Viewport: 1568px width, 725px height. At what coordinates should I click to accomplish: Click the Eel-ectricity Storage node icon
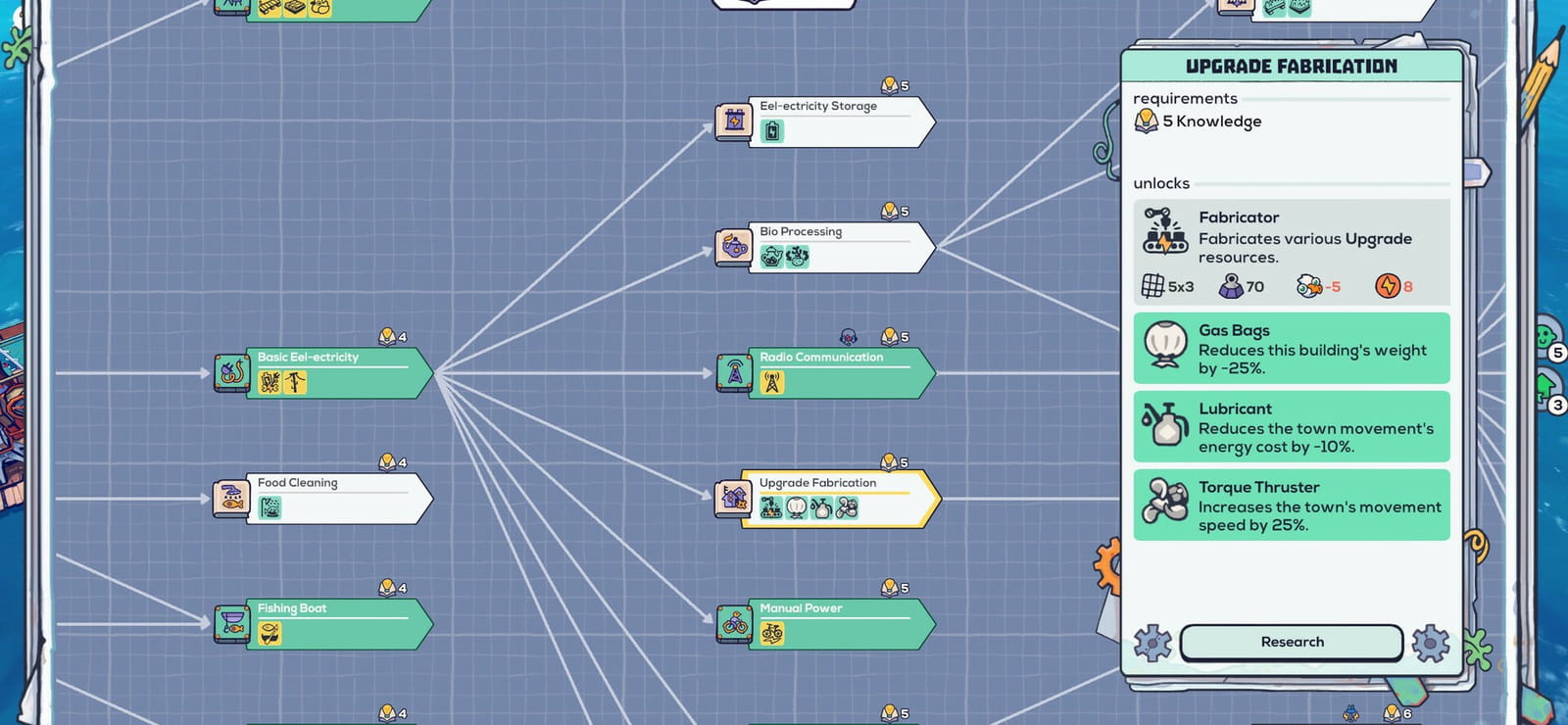(733, 121)
